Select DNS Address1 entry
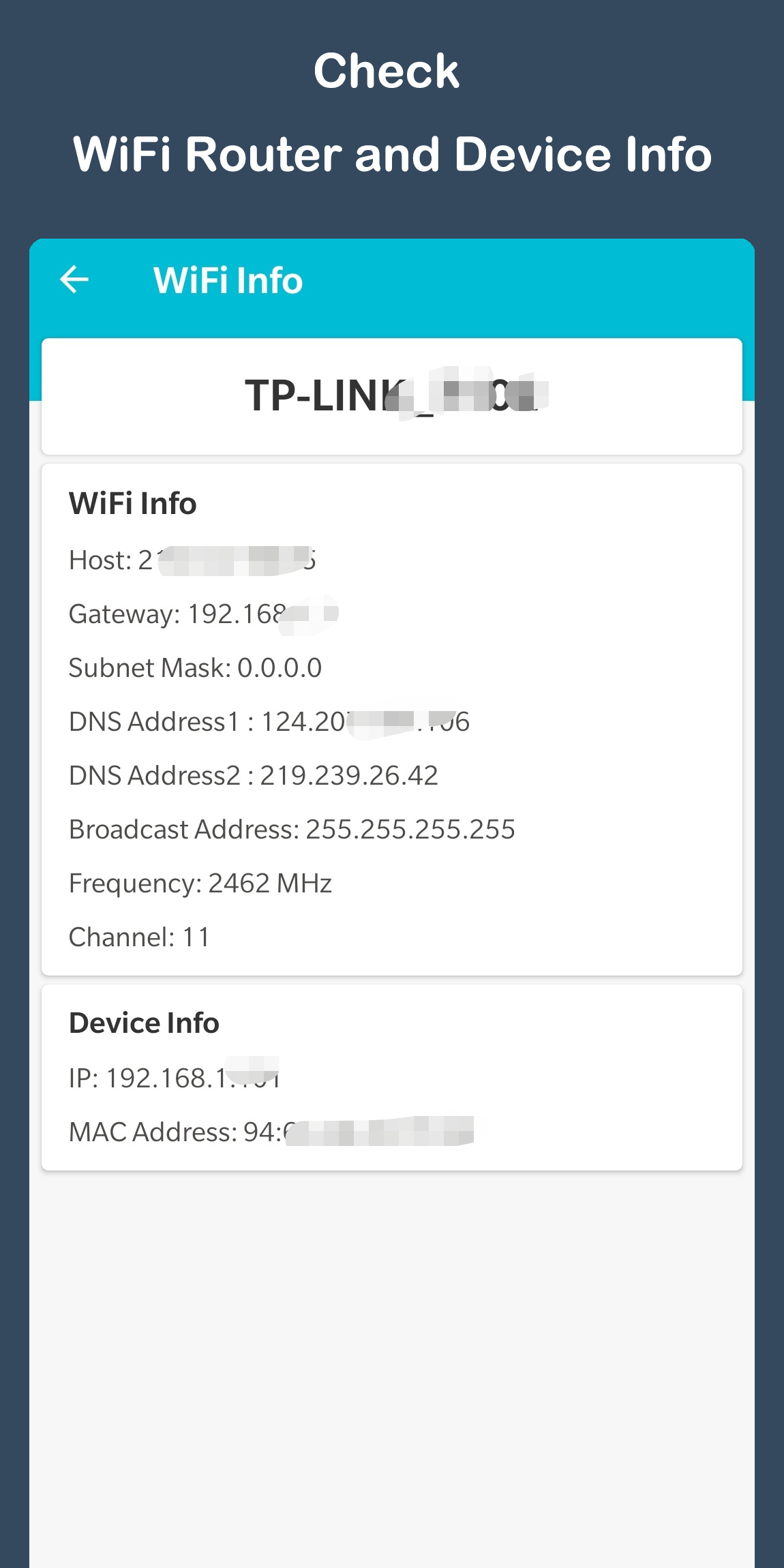The height and width of the screenshot is (1568, 784). (269, 721)
